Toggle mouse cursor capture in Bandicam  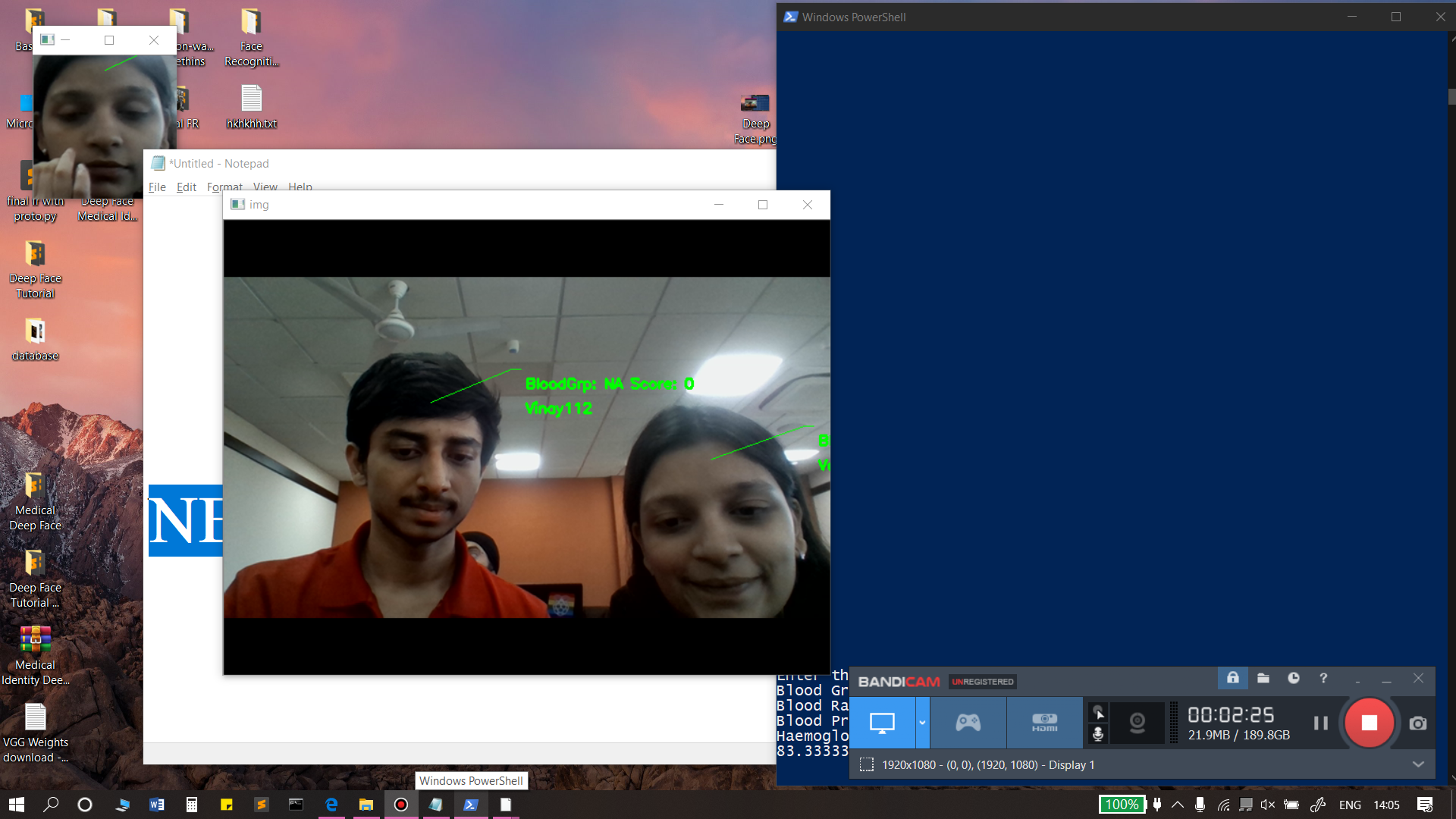(x=1098, y=713)
